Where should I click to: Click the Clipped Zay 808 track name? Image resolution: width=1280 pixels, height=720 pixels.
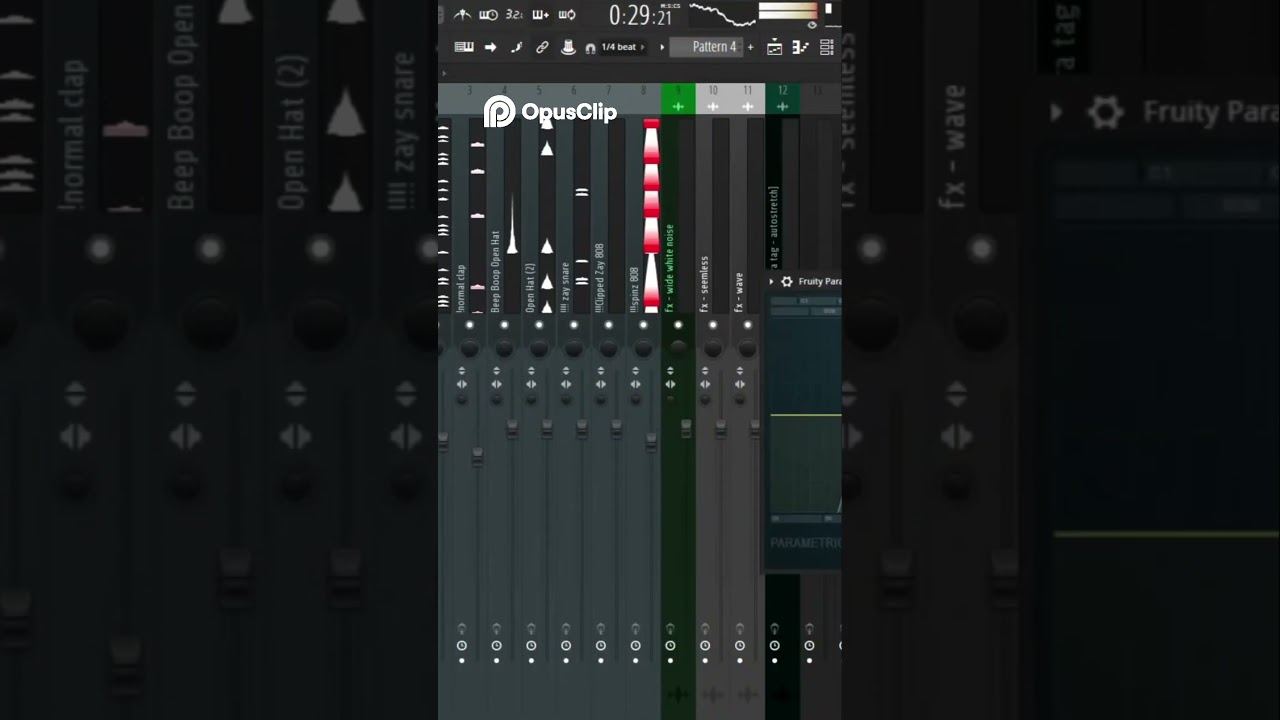click(x=600, y=278)
